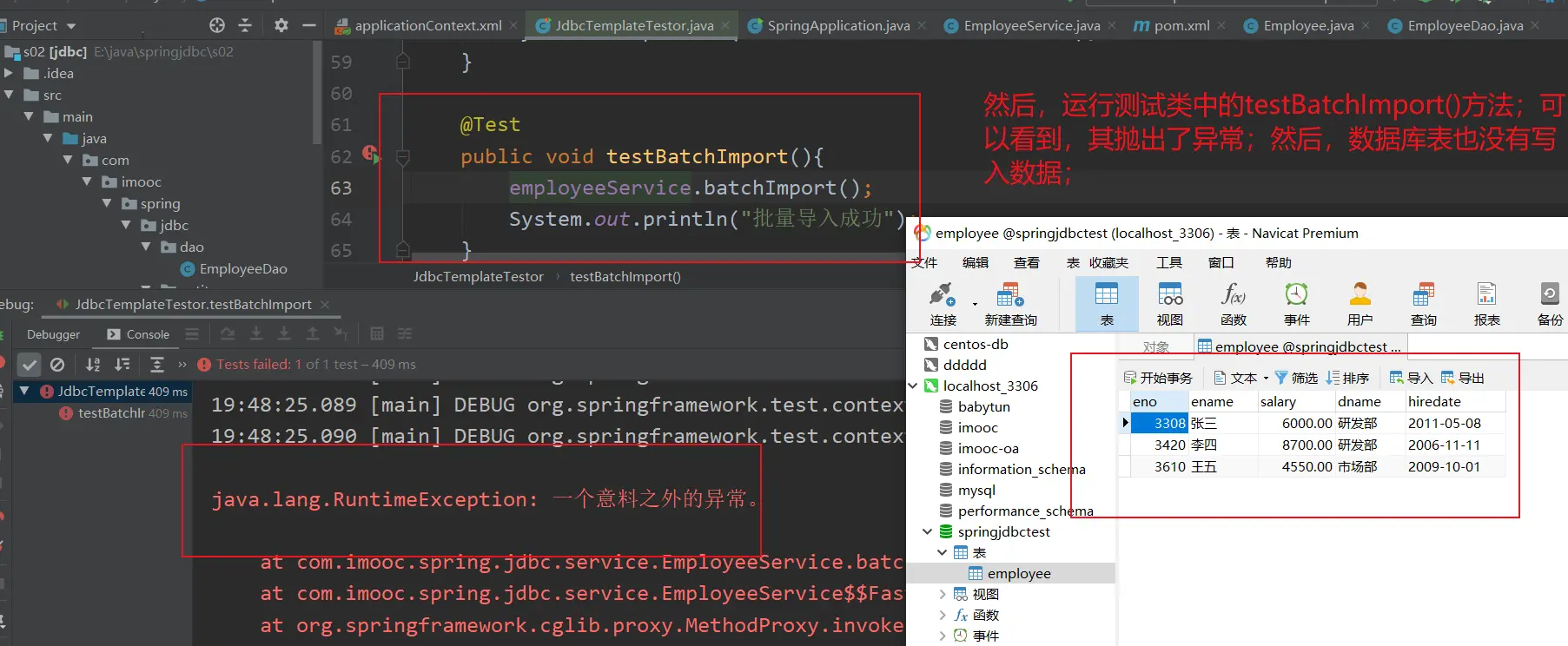This screenshot has height=646, width=1568.
Task: Click the 视图 toolbar icon in Navicat
Action: click(x=1169, y=303)
